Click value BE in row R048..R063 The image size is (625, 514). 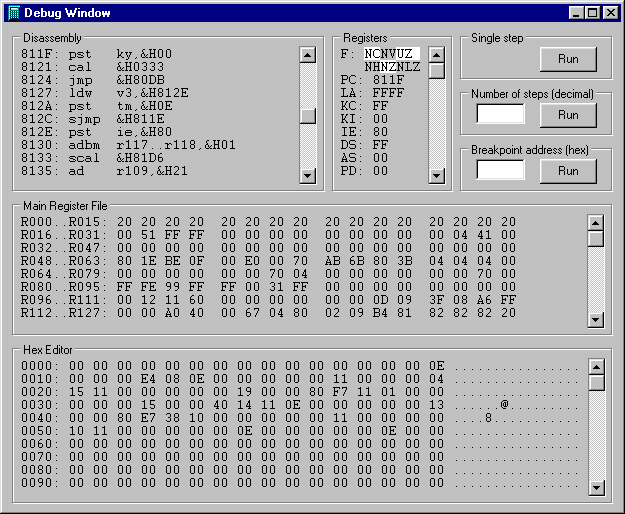click(172, 261)
